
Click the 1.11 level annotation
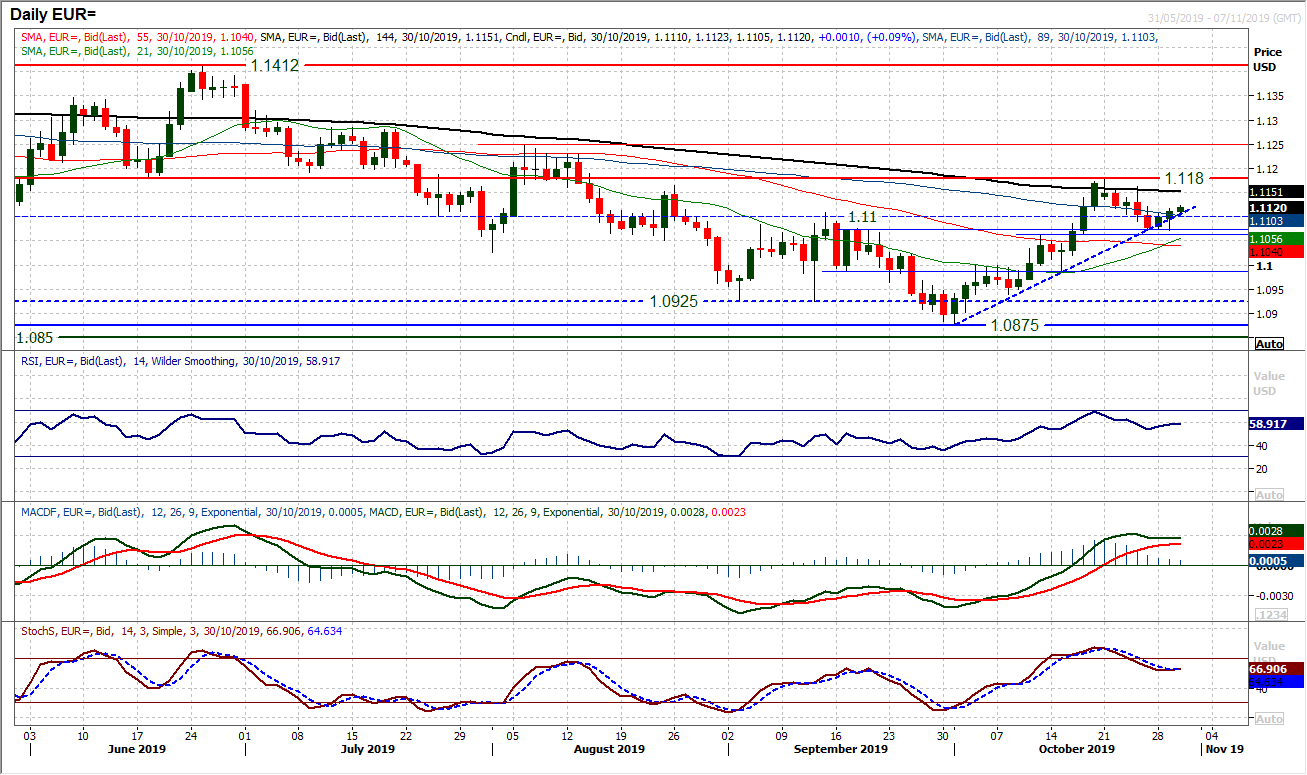(863, 216)
